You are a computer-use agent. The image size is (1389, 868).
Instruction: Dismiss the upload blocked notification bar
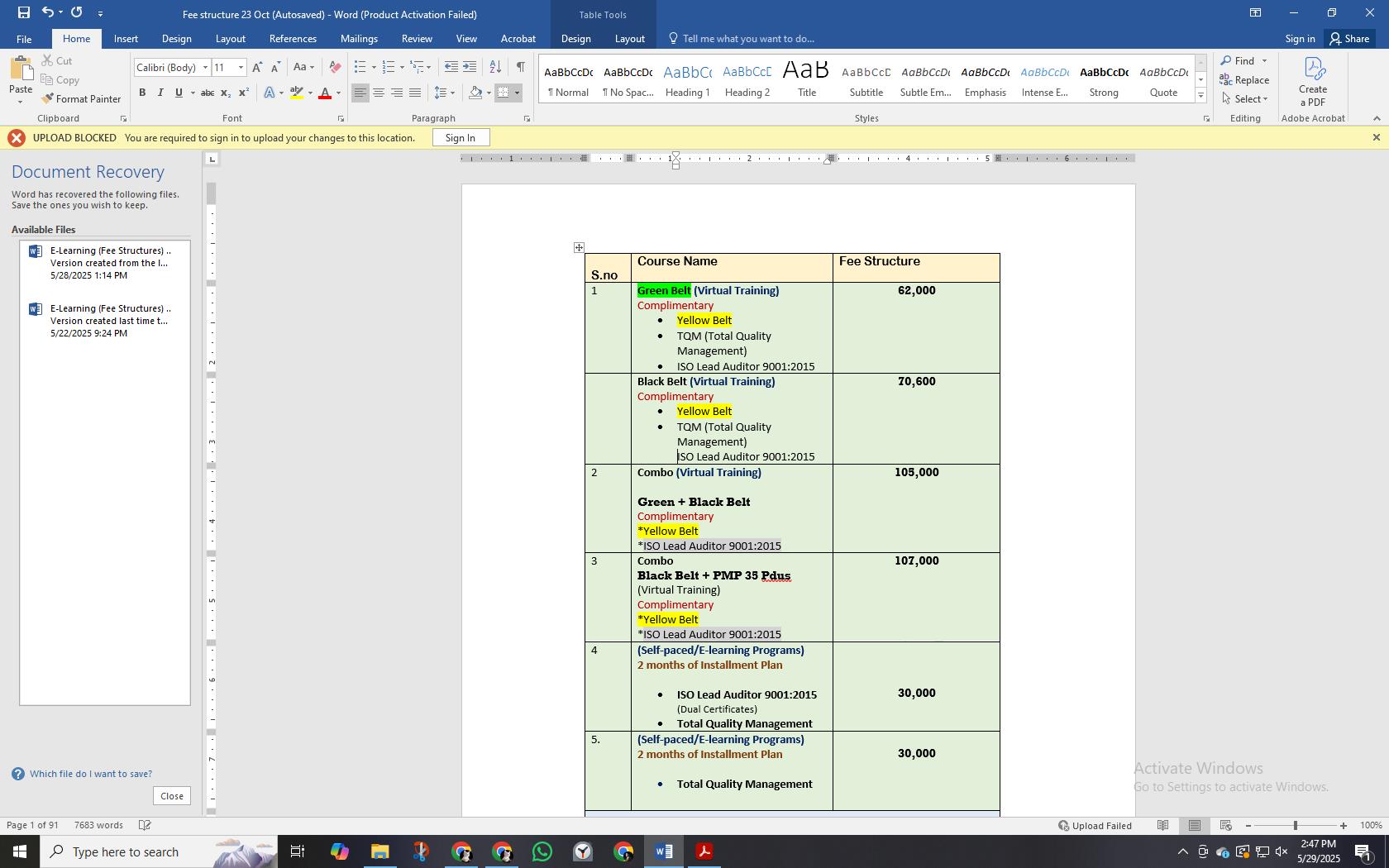(x=1377, y=138)
